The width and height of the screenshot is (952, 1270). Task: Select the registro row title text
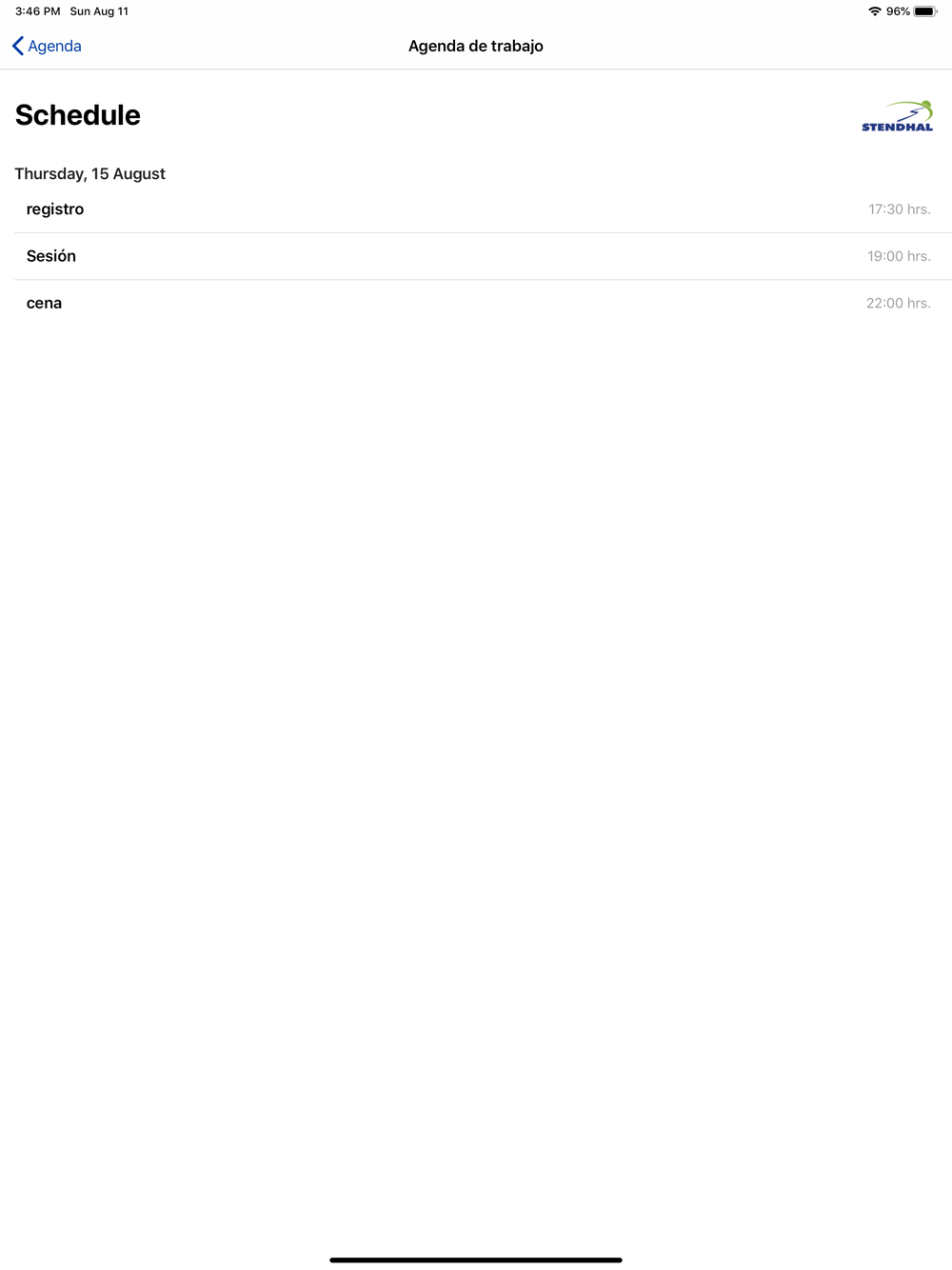(x=55, y=209)
